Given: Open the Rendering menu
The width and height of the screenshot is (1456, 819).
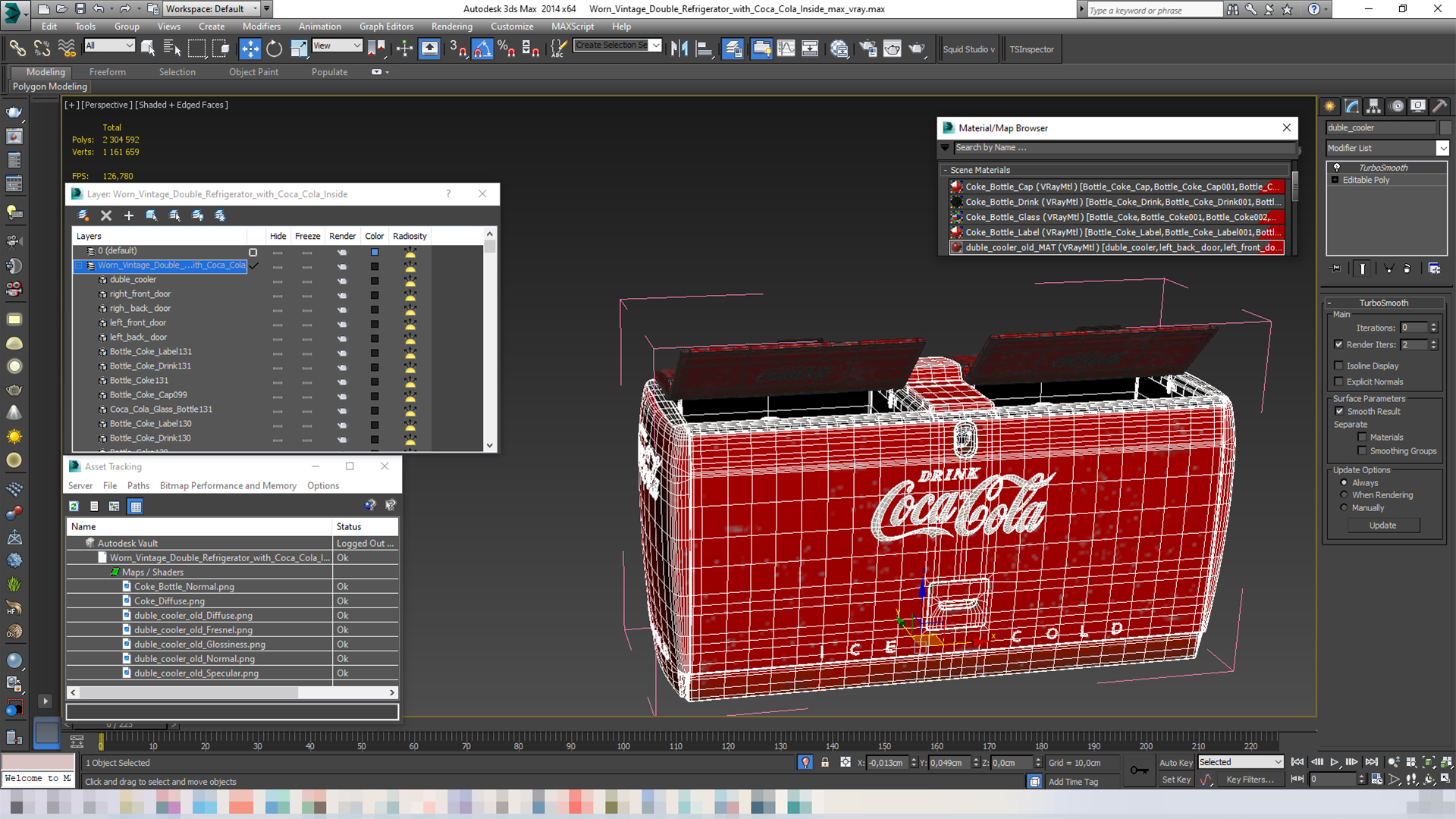Looking at the screenshot, I should coord(452,26).
